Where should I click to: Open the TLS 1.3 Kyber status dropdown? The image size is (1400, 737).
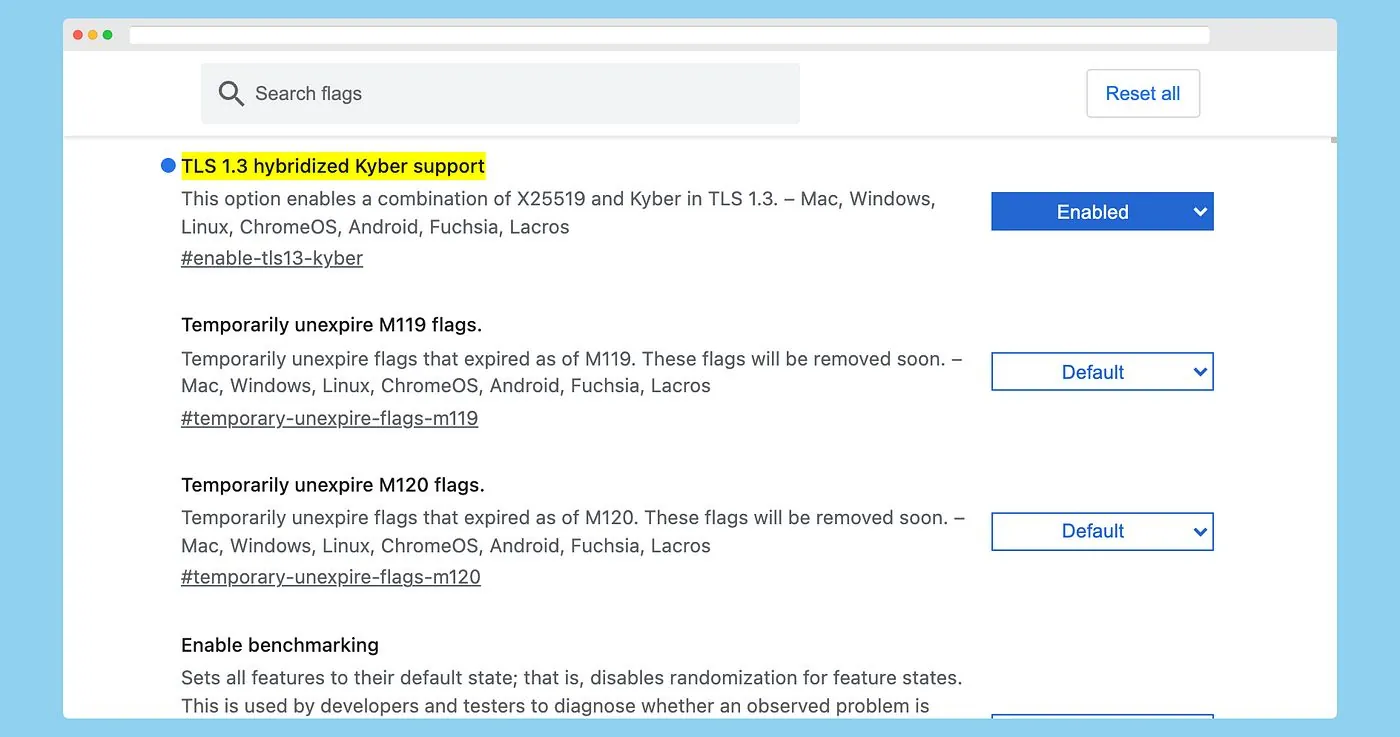(1102, 211)
